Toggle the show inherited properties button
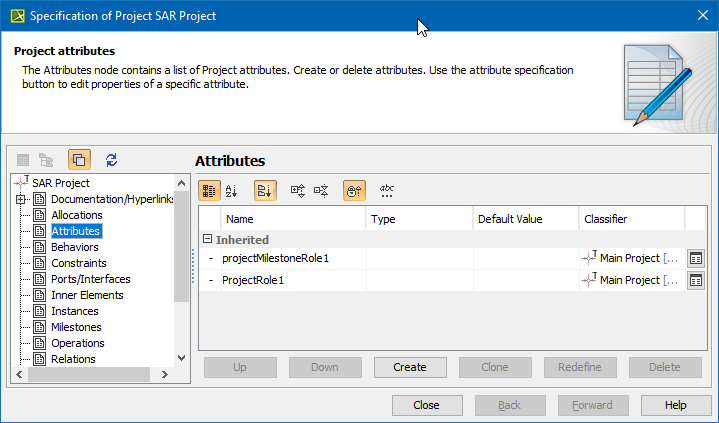Image resolution: width=719 pixels, height=423 pixels. [354, 190]
